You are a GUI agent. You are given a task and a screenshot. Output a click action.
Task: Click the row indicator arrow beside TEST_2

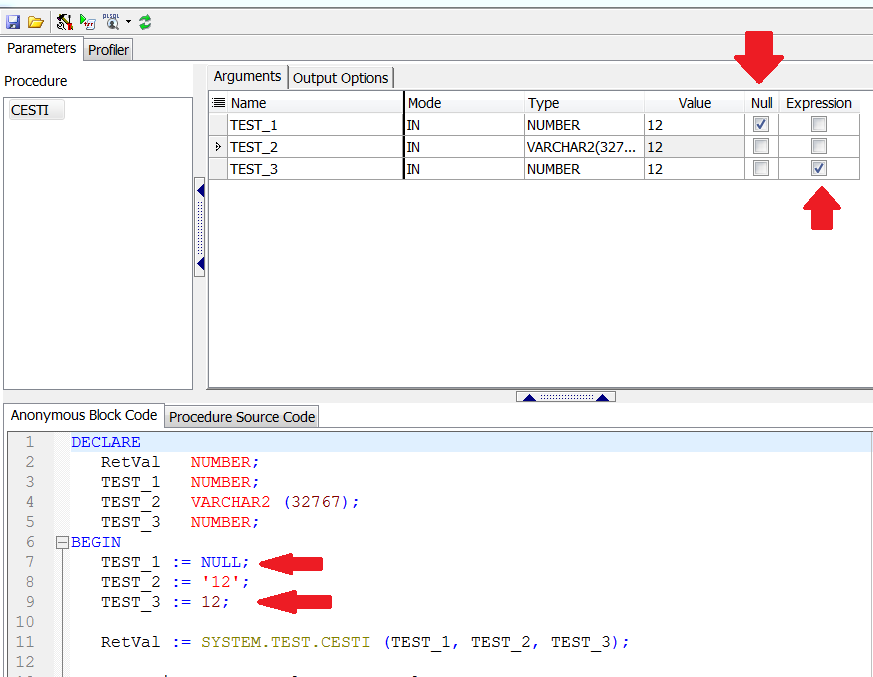point(219,147)
